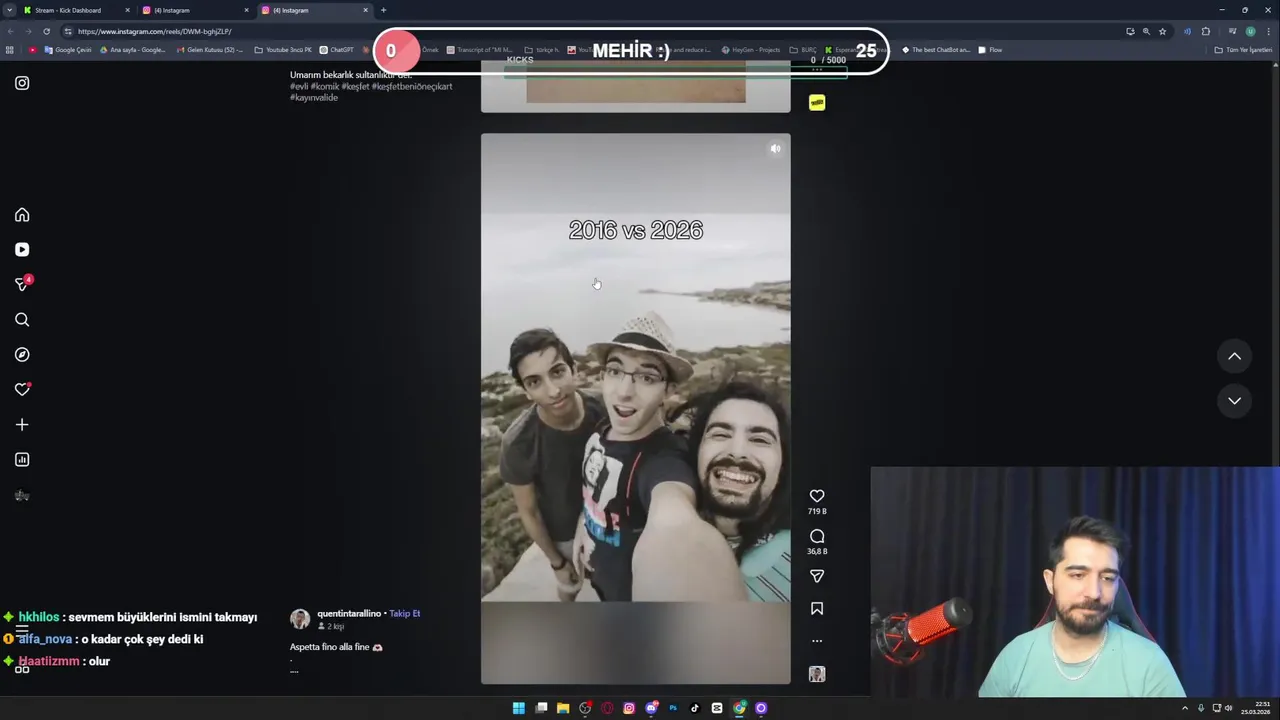Viewport: 1280px width, 720px height.
Task: Open the Extensions puzzle icon
Action: (1206, 31)
